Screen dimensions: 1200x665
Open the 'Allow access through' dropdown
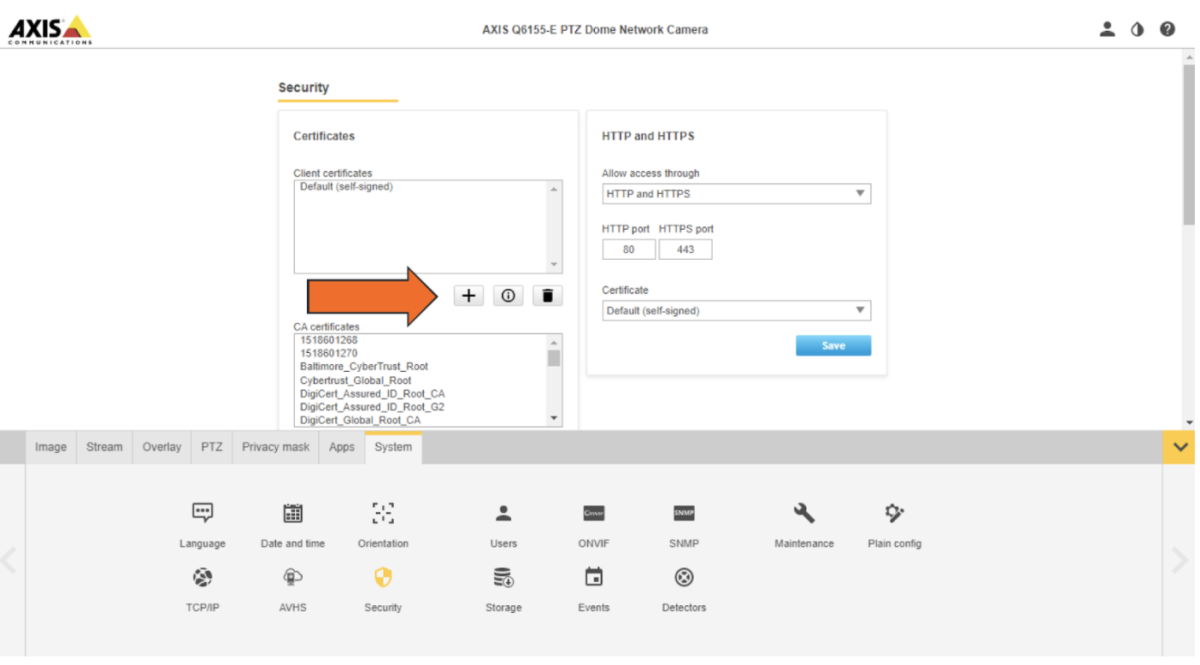pos(736,193)
